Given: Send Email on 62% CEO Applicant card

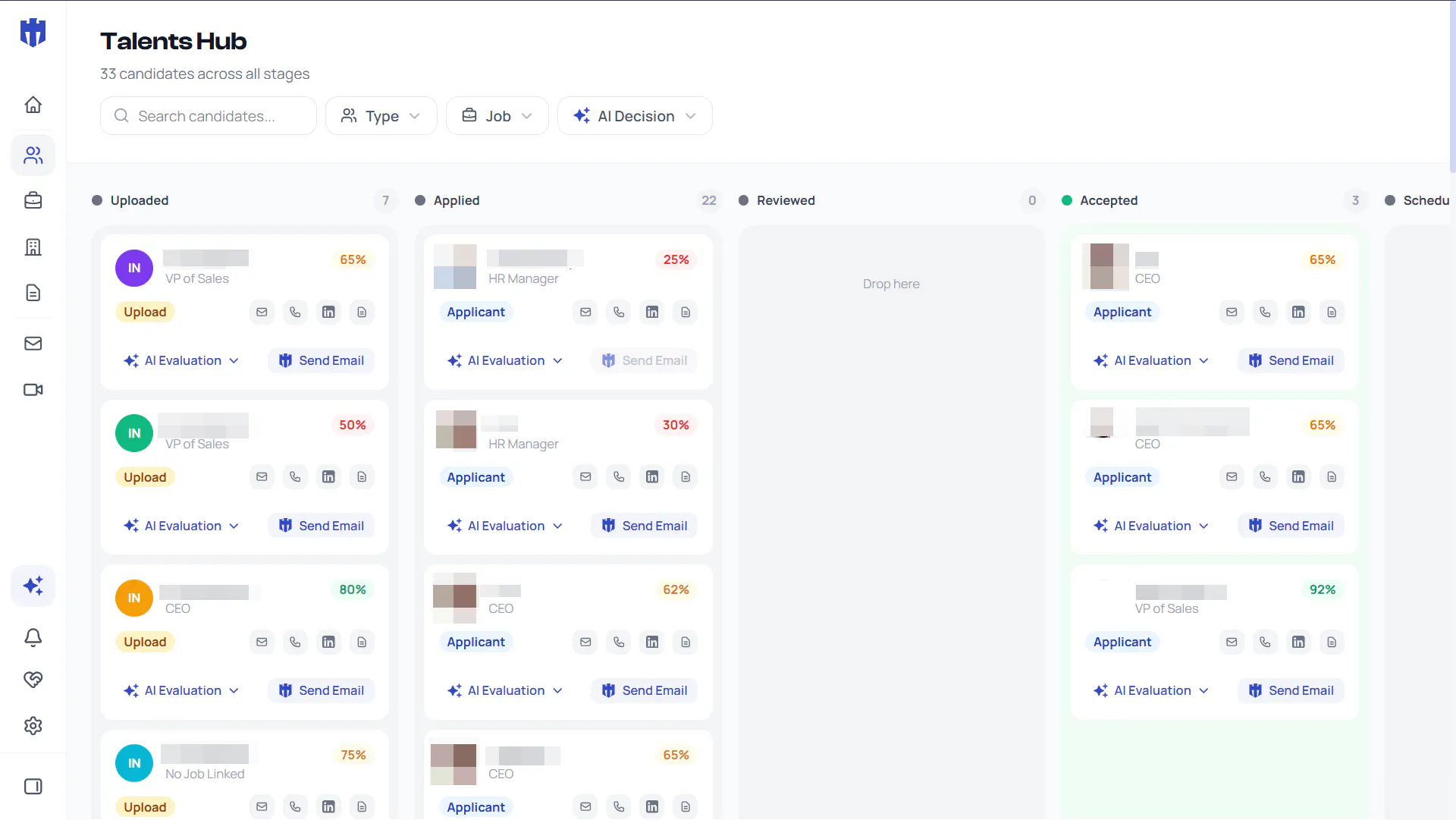Looking at the screenshot, I should coord(645,690).
